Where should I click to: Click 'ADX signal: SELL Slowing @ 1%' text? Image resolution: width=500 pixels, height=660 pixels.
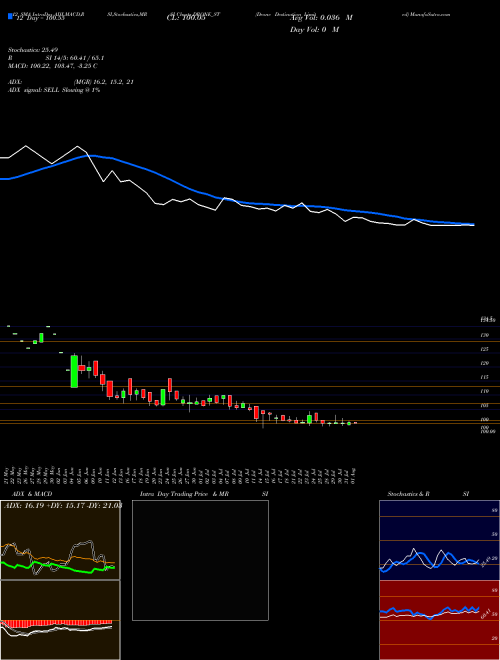click(54, 90)
